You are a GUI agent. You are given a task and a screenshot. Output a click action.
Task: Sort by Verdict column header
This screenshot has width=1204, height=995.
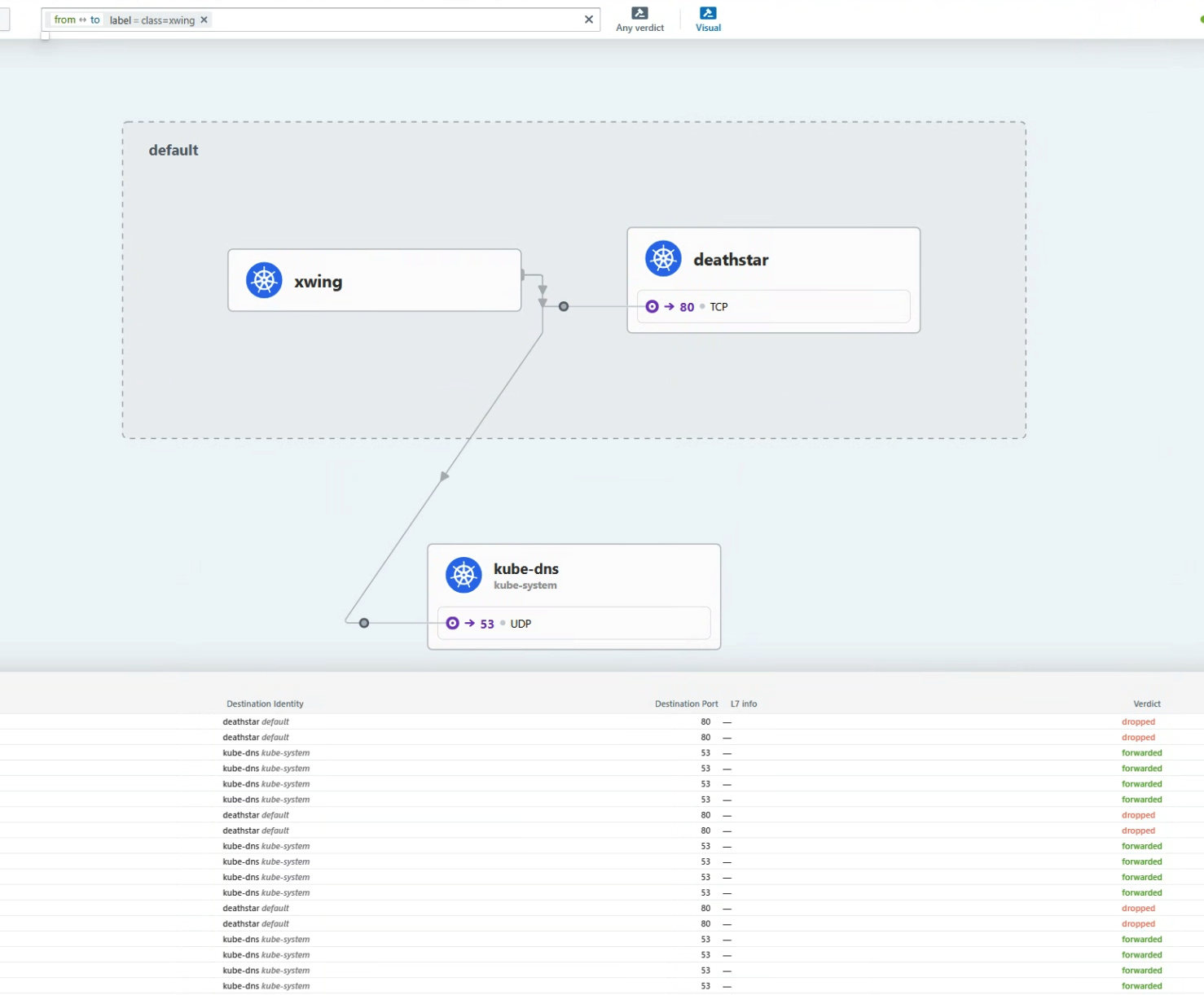1146,704
